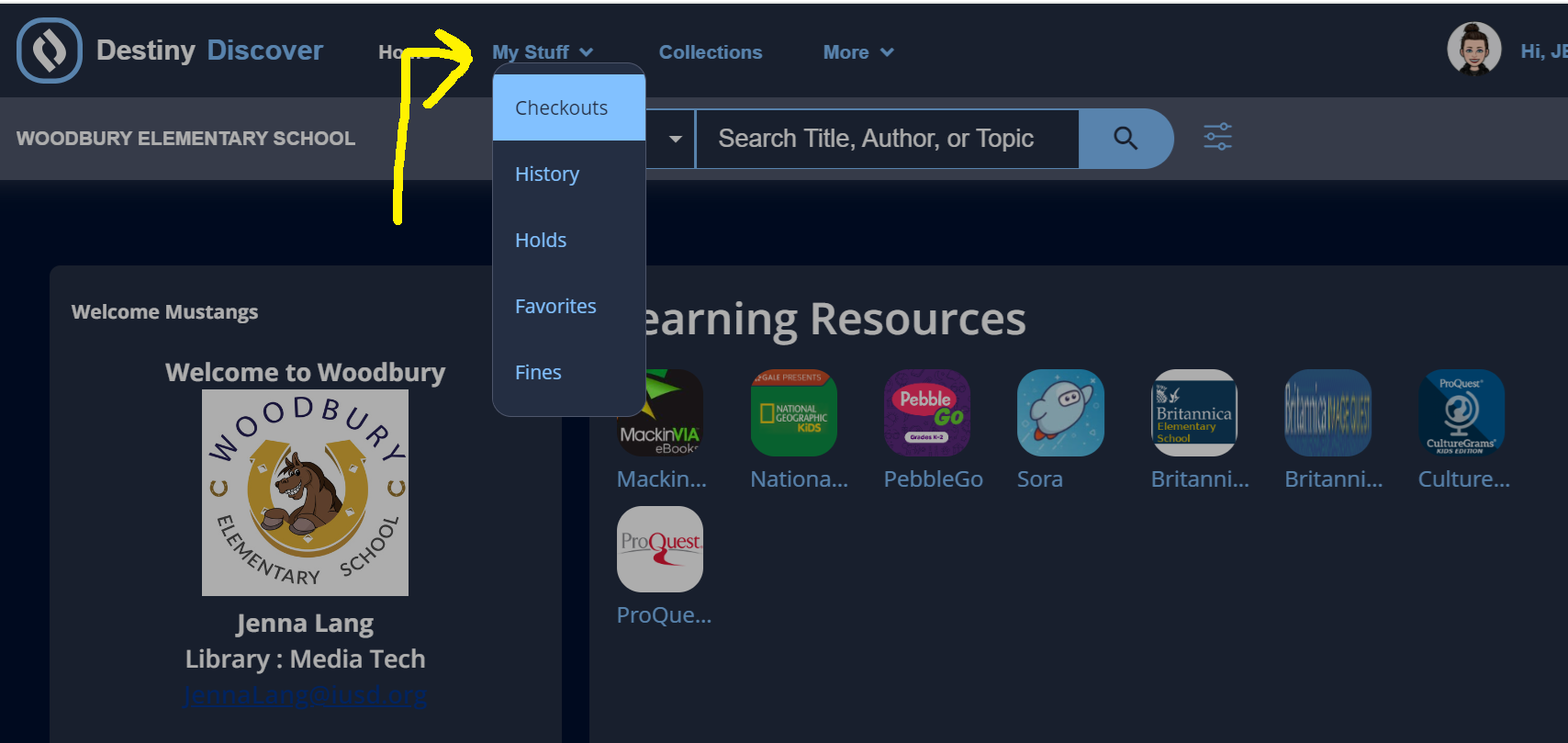Click the Welcome to Woodbury text

305,372
